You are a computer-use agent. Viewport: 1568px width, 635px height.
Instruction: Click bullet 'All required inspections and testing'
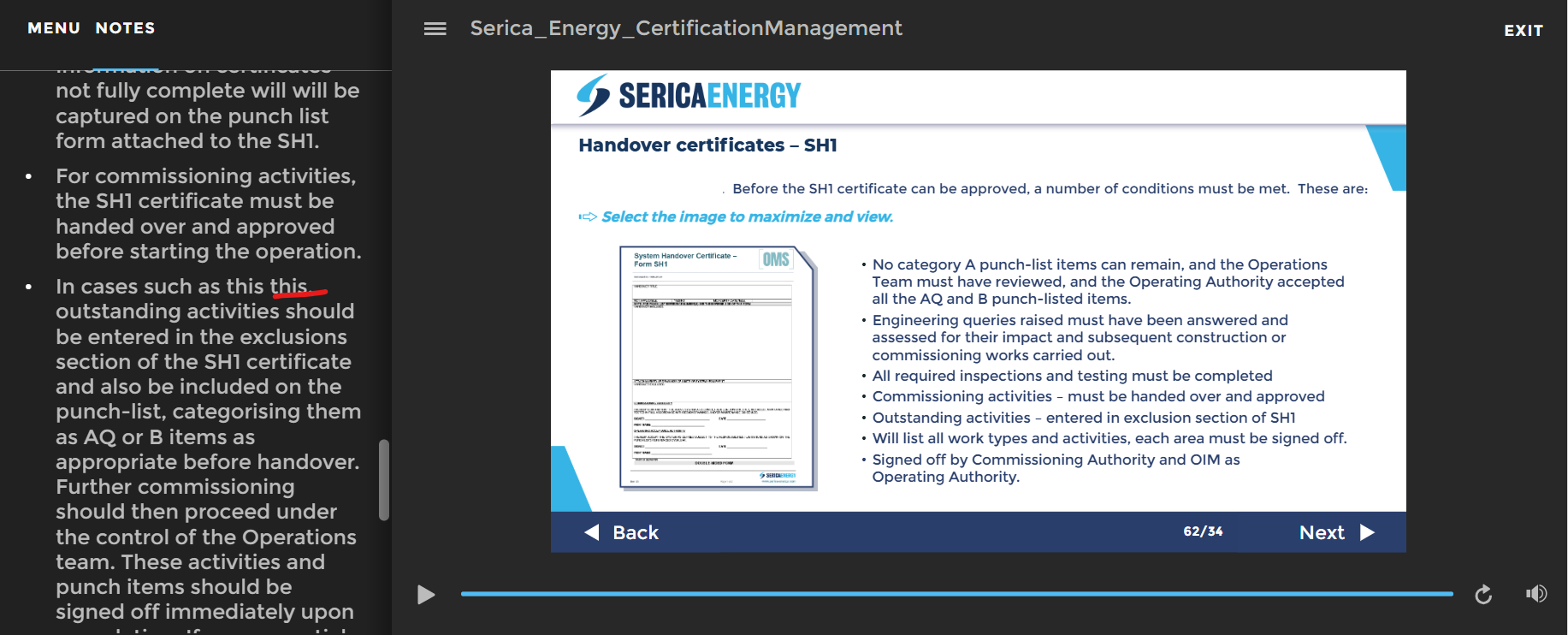(1072, 376)
